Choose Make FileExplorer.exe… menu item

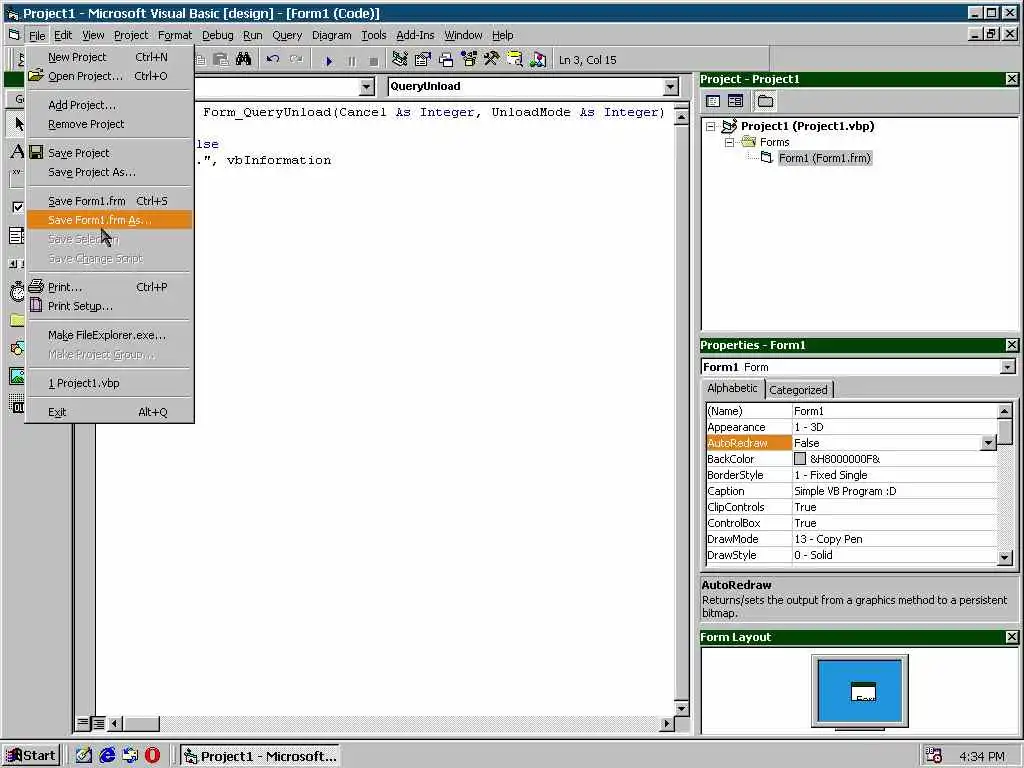(x=110, y=335)
